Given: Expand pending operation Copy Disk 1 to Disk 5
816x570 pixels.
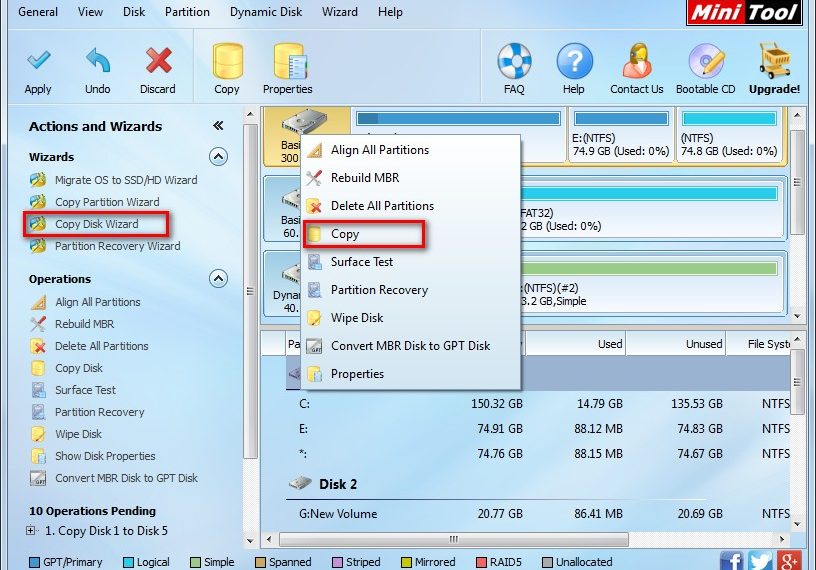Looking at the screenshot, I should [x=31, y=530].
